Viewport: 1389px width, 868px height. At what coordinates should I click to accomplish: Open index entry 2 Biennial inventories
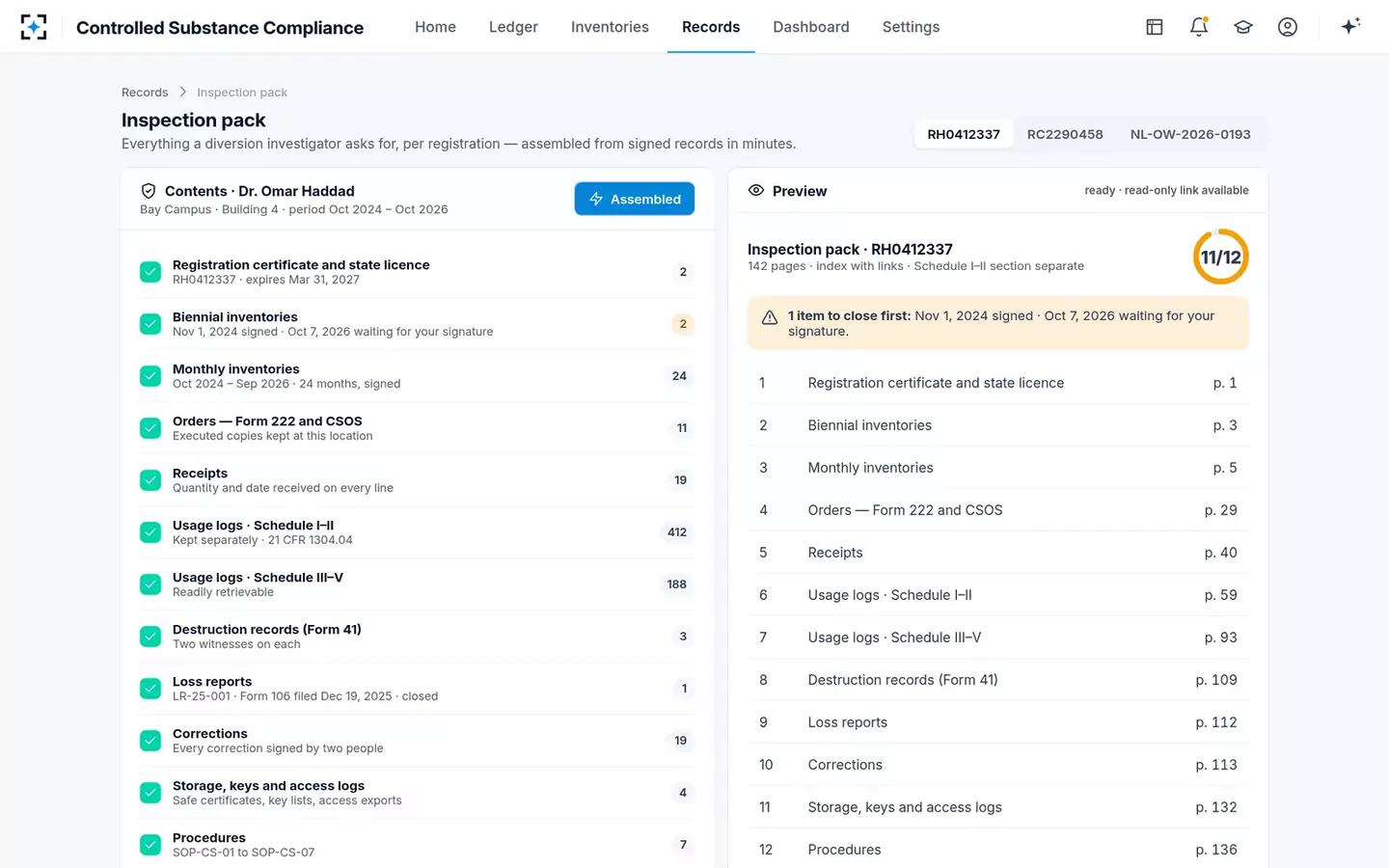(998, 425)
